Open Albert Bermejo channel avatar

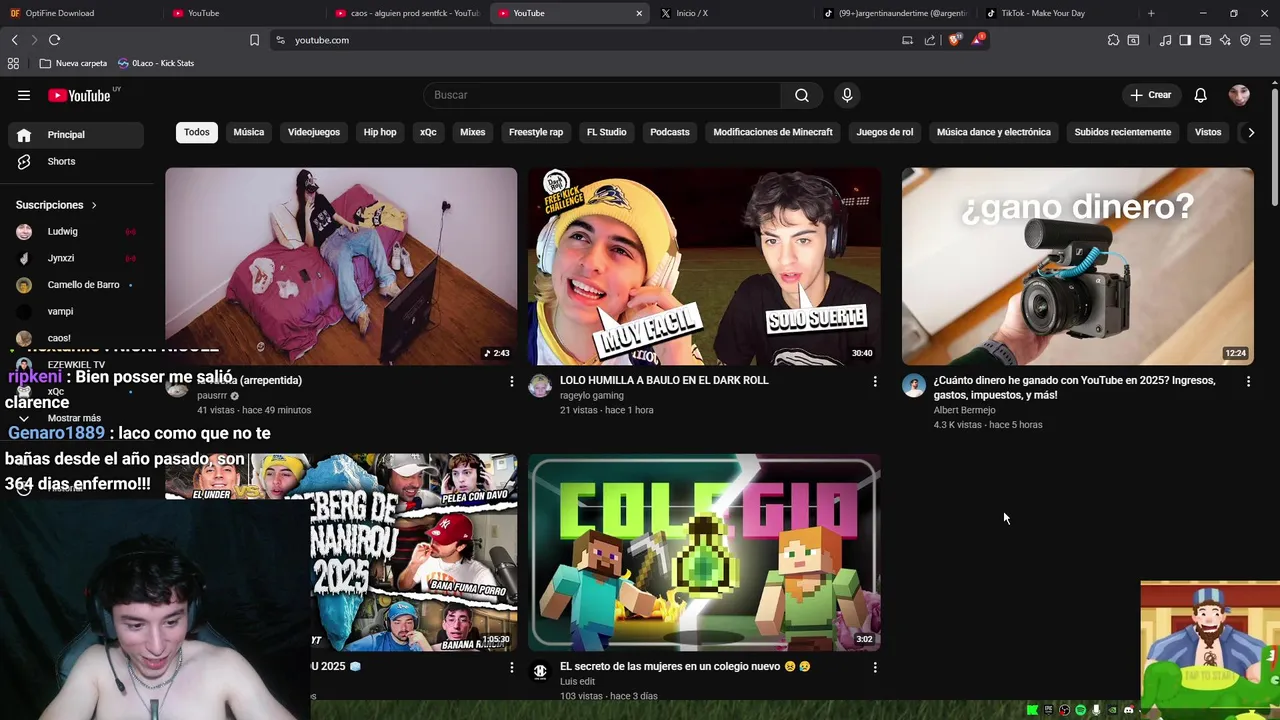(914, 386)
